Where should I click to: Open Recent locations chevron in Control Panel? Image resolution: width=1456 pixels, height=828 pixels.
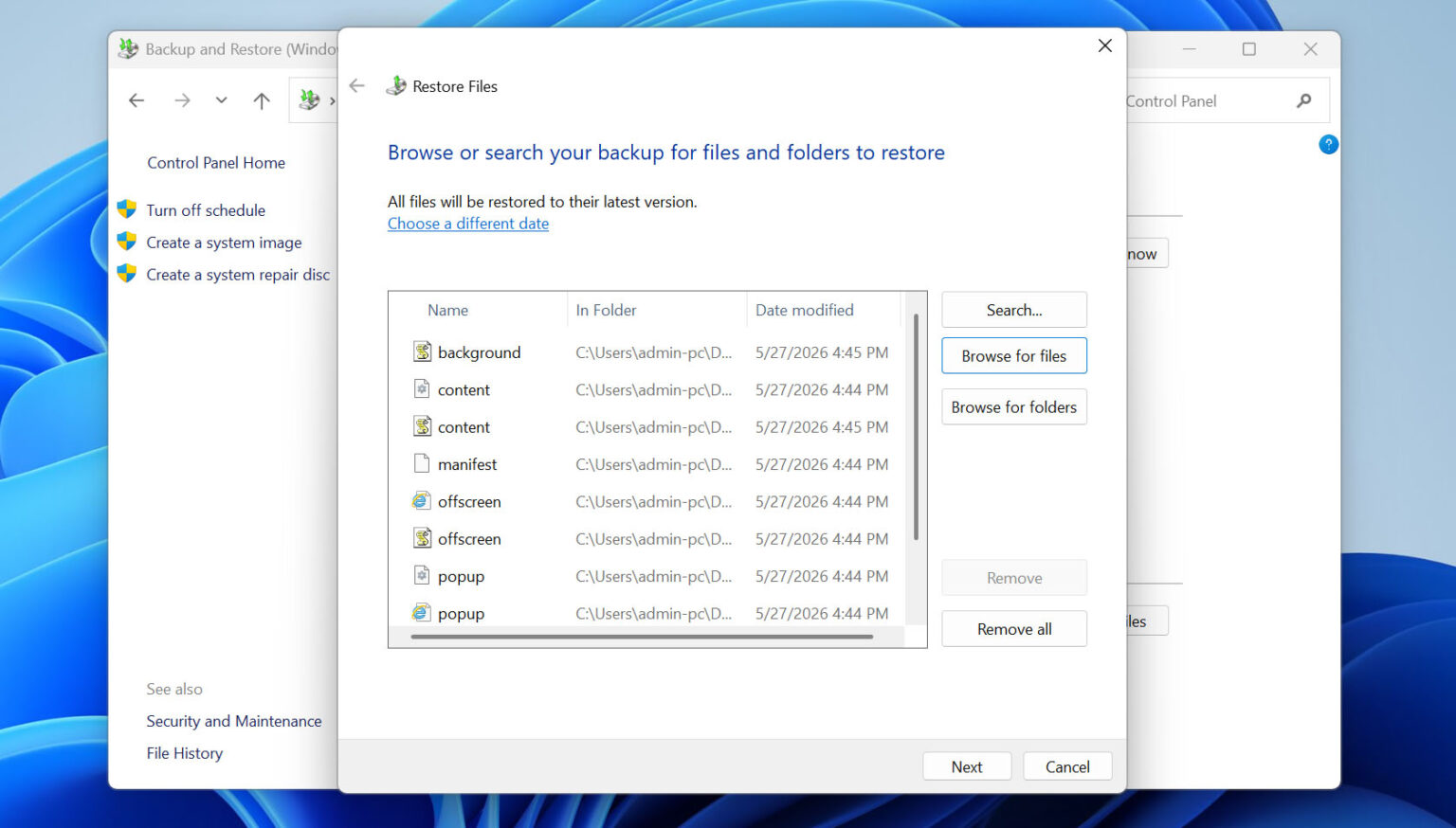(x=221, y=100)
